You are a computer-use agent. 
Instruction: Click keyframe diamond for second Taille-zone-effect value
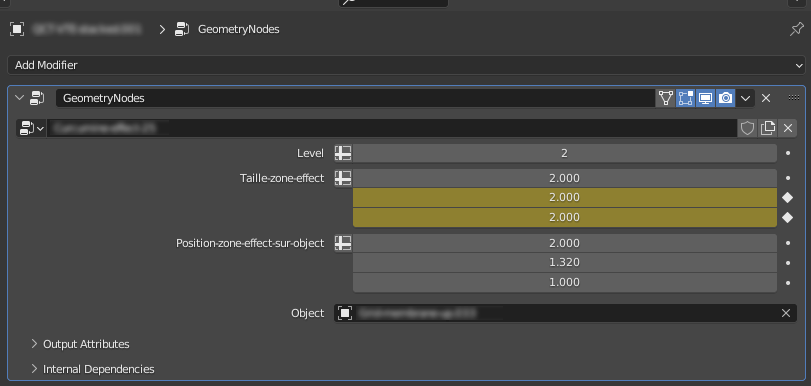click(x=787, y=198)
